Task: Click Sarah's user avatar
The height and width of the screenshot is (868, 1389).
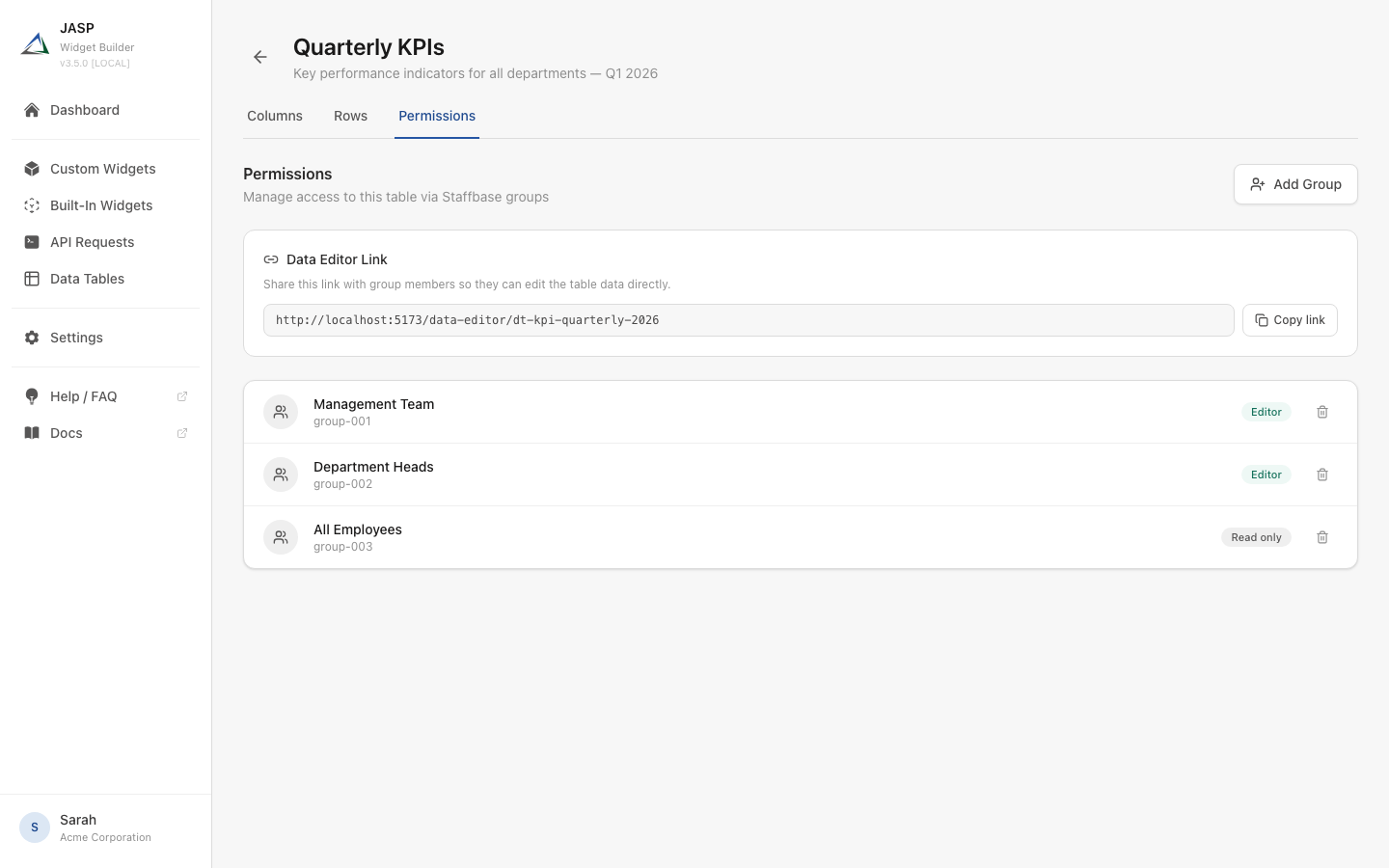Action: pyautogui.click(x=35, y=827)
